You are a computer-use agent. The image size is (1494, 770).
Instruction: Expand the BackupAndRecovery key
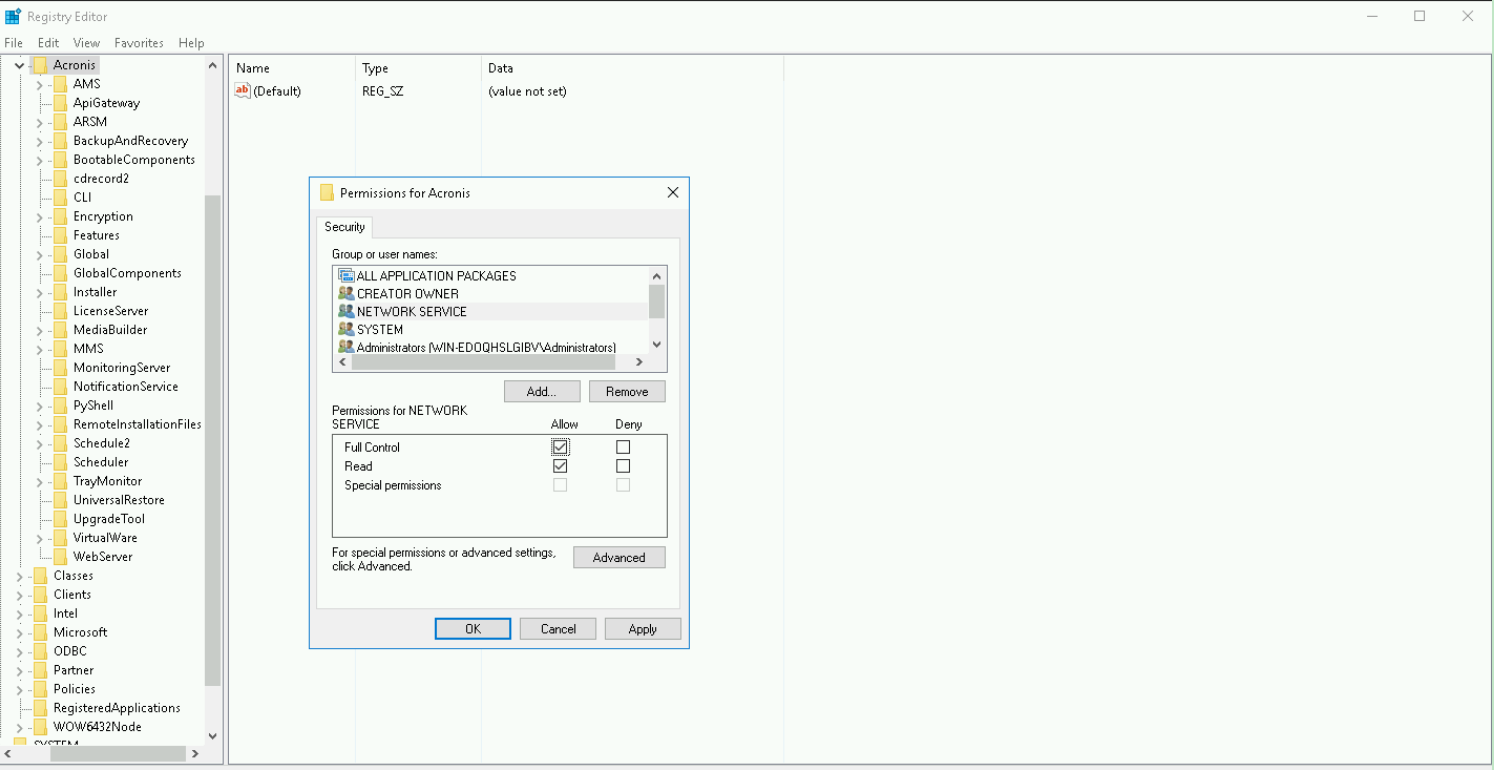click(x=40, y=141)
